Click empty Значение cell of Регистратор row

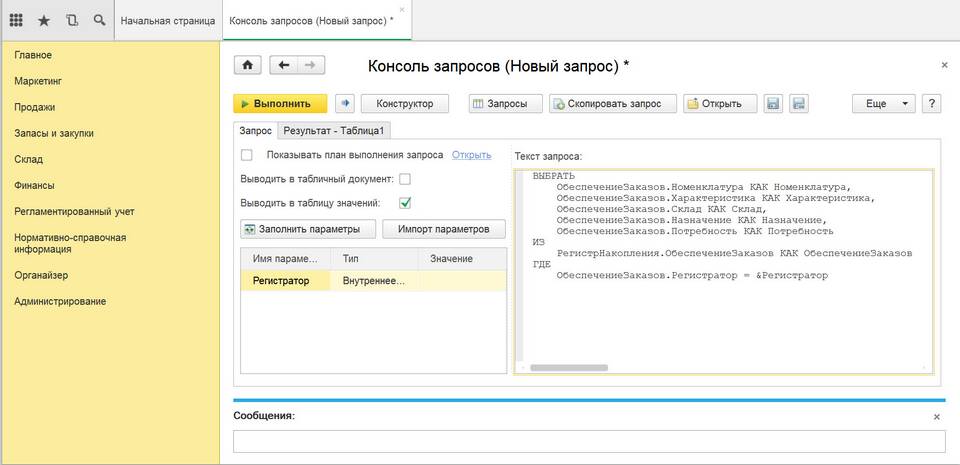coord(462,281)
